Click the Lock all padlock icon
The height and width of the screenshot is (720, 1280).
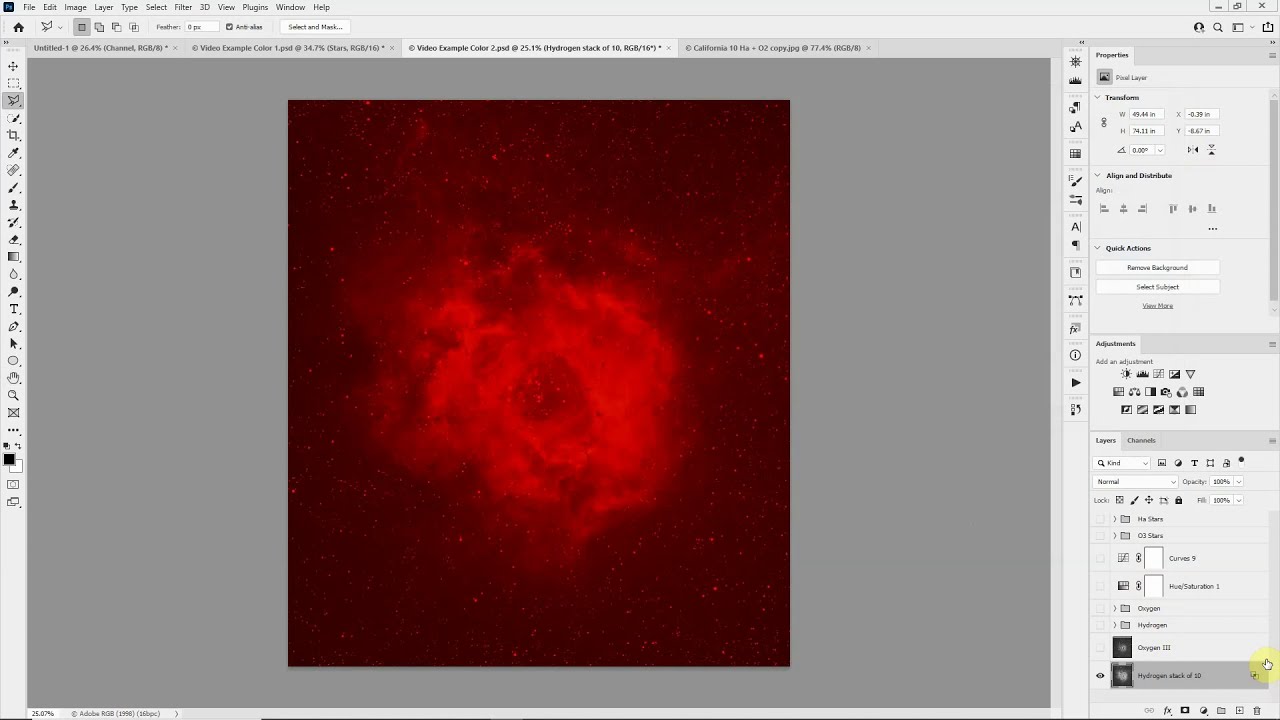click(x=1178, y=500)
